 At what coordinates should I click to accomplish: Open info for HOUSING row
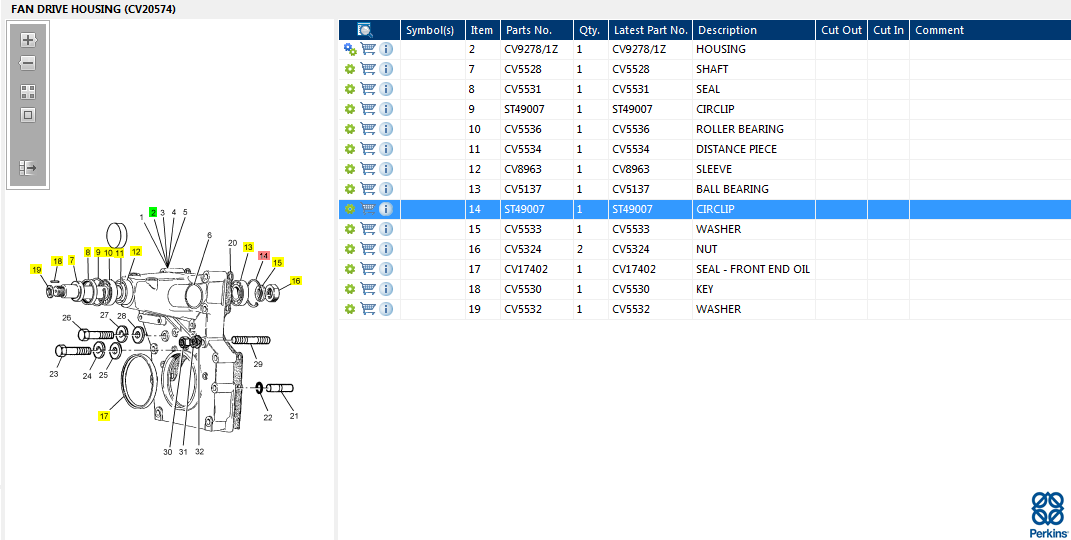point(386,49)
